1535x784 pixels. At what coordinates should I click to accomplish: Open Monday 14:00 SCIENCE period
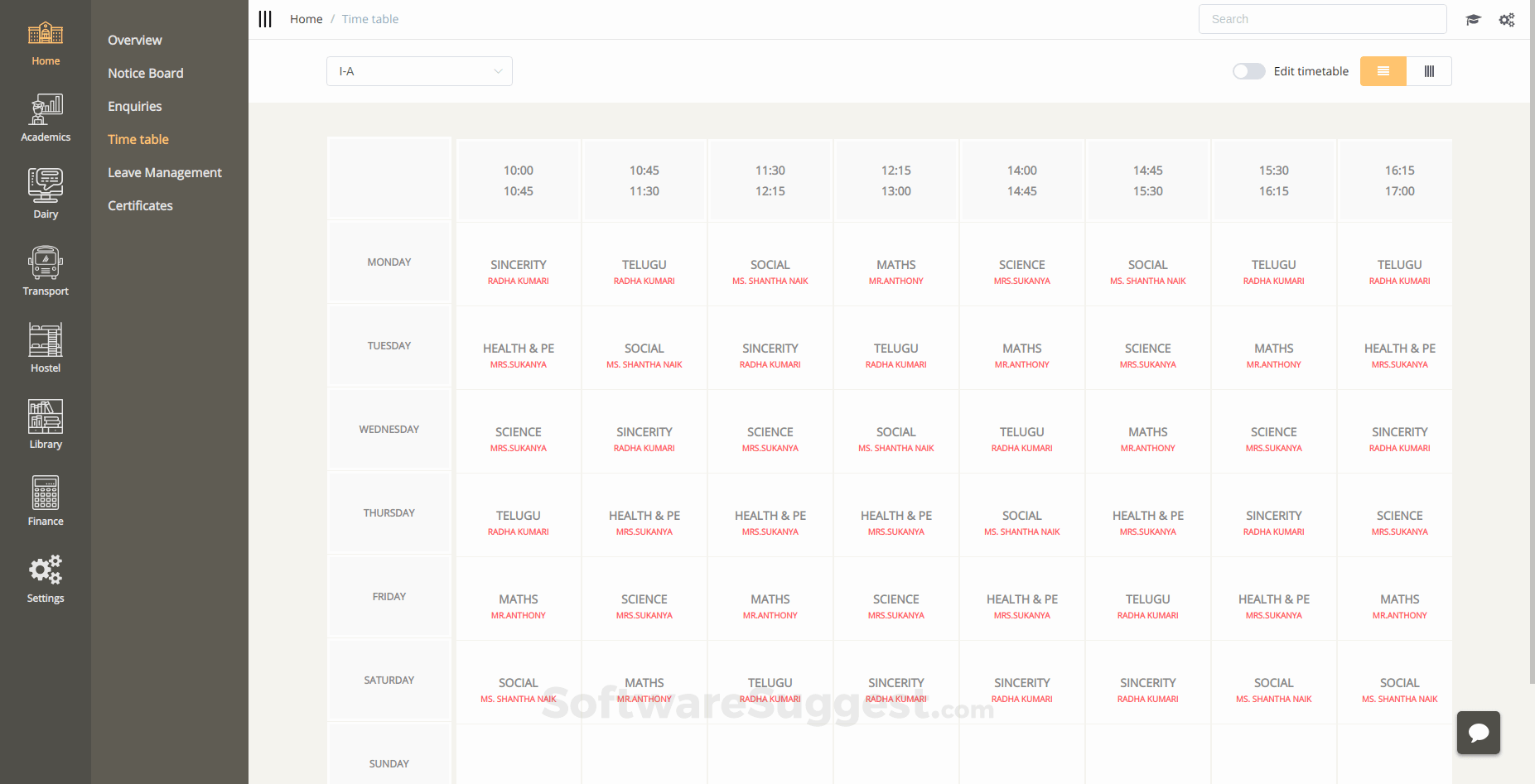[1022, 265]
